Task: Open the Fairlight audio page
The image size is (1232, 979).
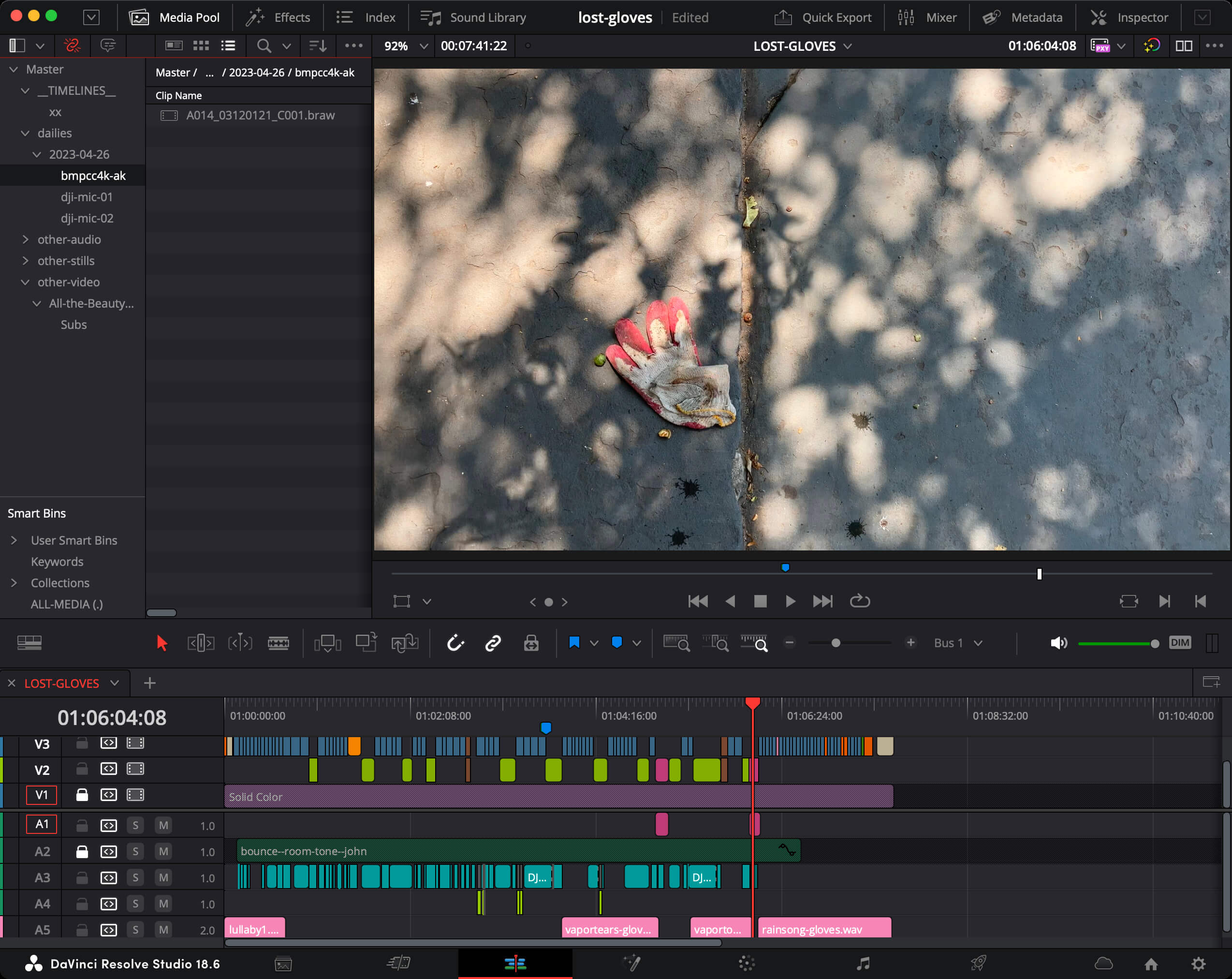Action: click(x=862, y=964)
